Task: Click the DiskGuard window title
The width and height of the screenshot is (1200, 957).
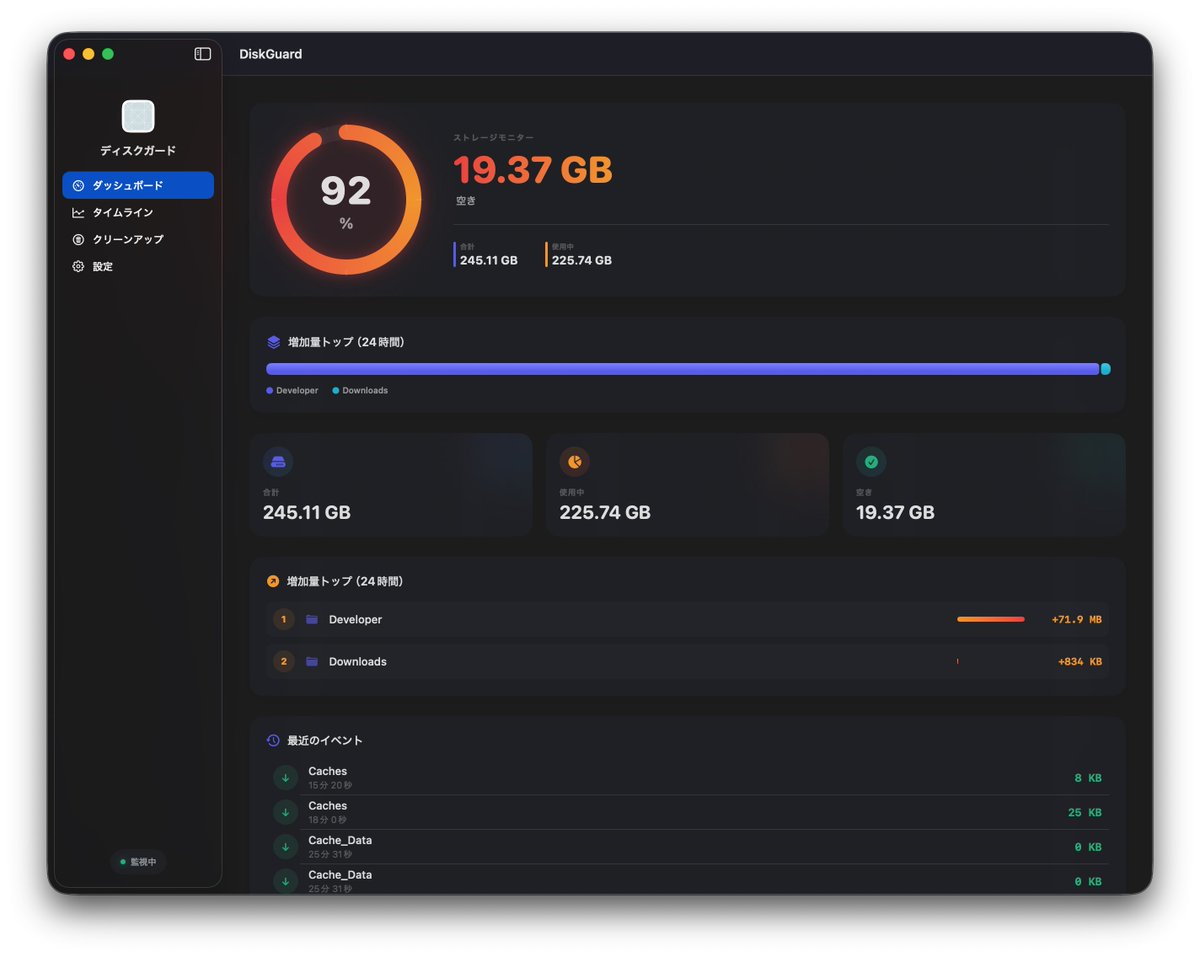Action: 270,54
